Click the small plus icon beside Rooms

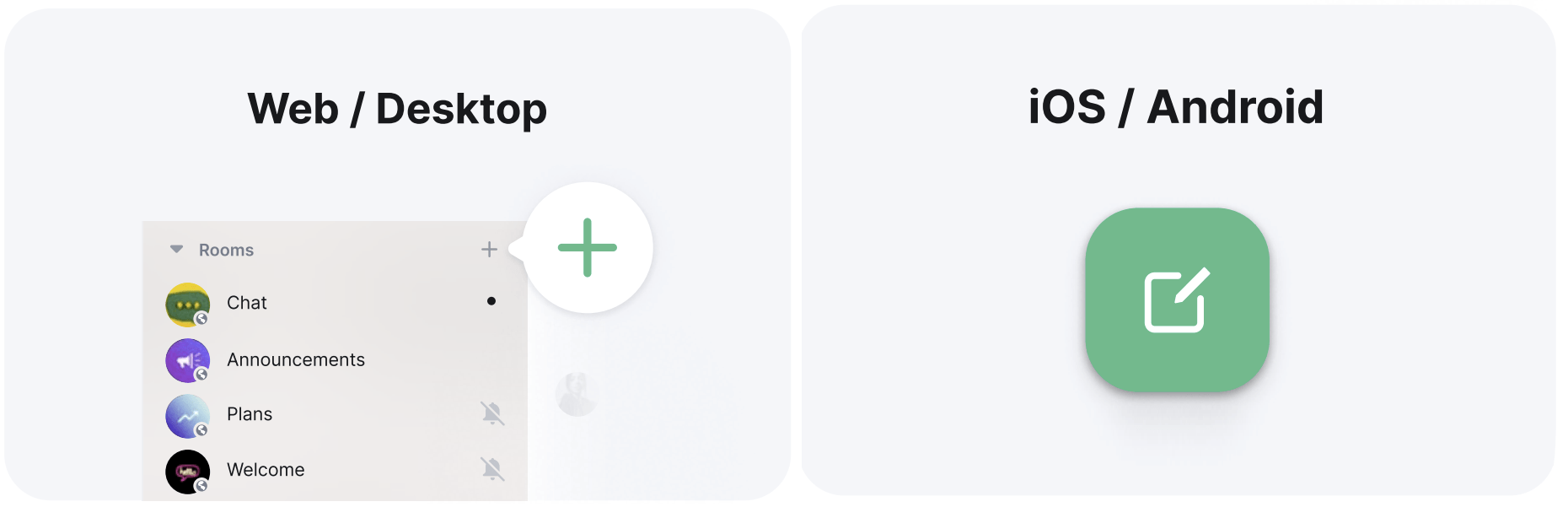click(489, 250)
